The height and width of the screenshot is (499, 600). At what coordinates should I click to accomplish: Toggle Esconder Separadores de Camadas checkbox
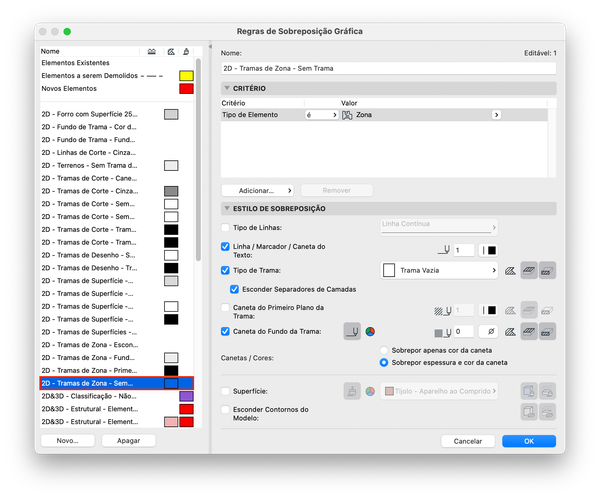pyautogui.click(x=235, y=289)
